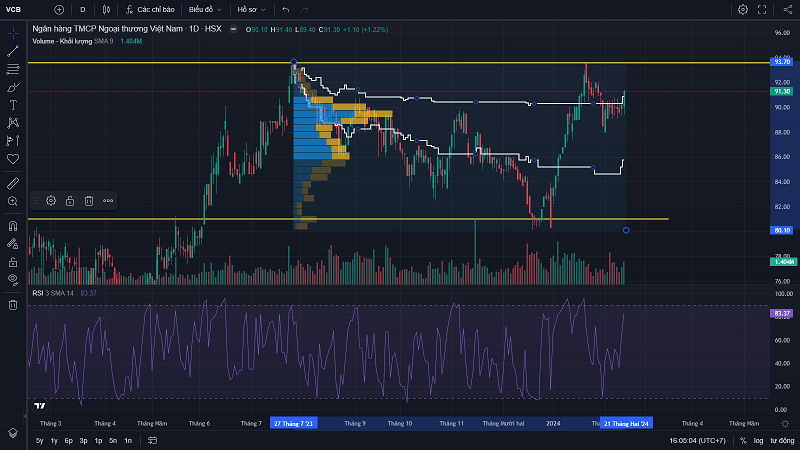The width and height of the screenshot is (800, 450).
Task: Open the Biểu đồ dropdown
Action: (204, 9)
